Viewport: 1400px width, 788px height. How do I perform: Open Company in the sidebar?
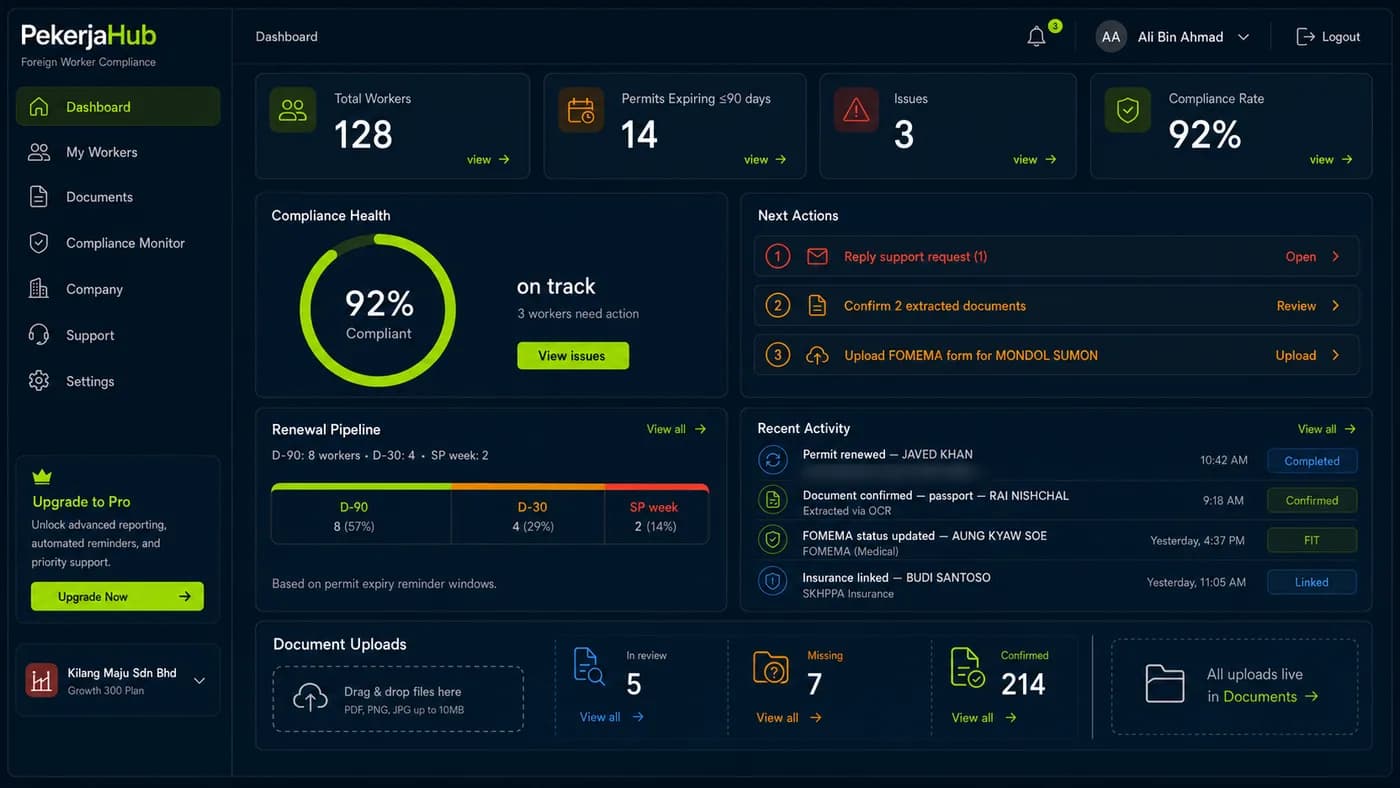118,289
